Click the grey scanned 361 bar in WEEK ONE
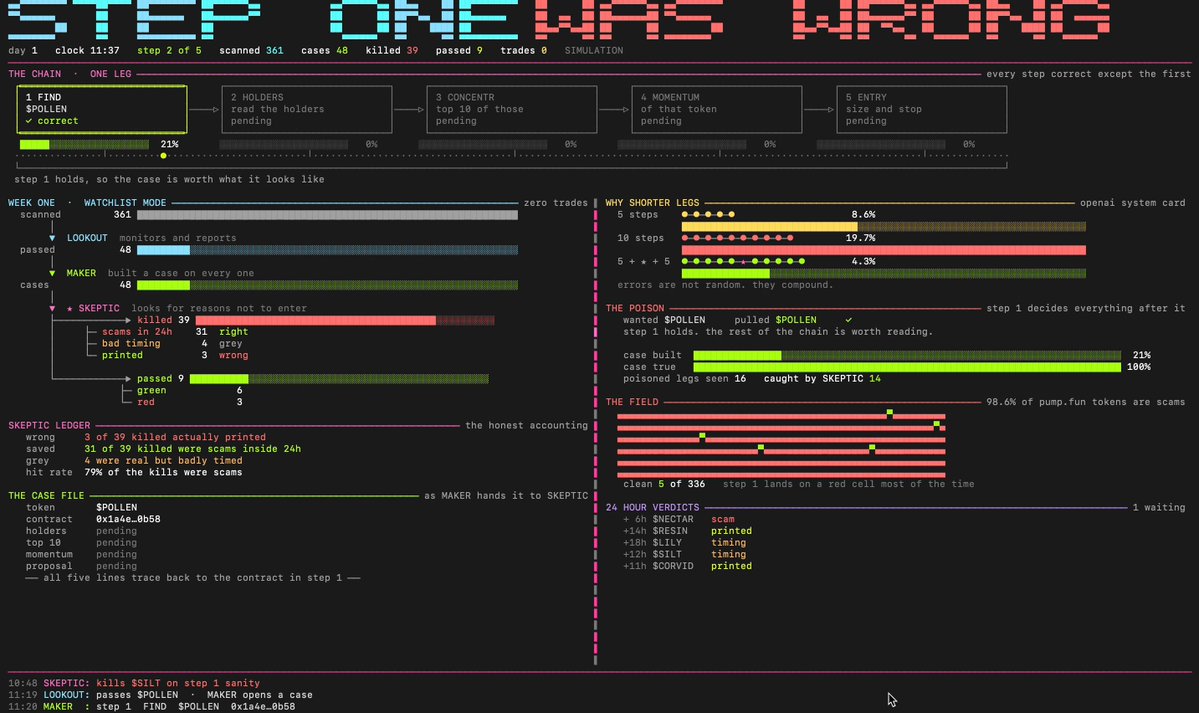 (x=327, y=215)
